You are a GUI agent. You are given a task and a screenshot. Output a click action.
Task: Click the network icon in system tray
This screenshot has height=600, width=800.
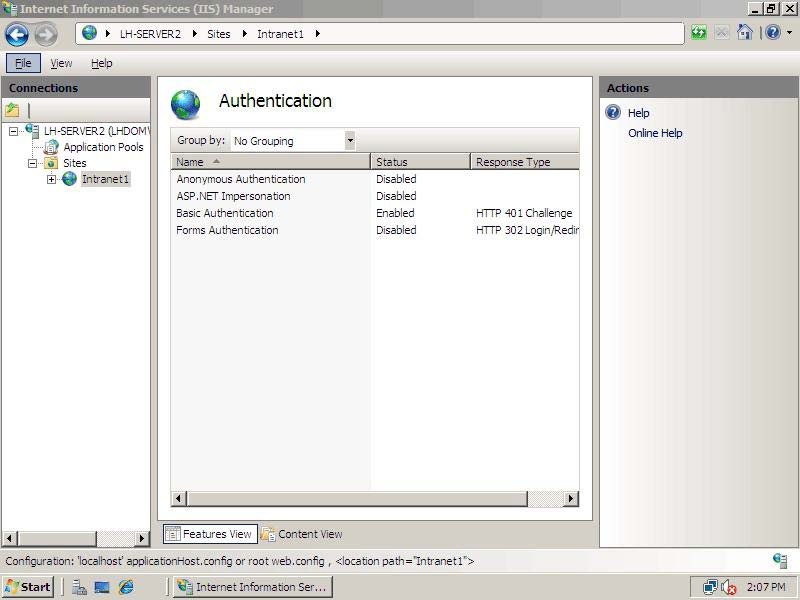tap(710, 587)
